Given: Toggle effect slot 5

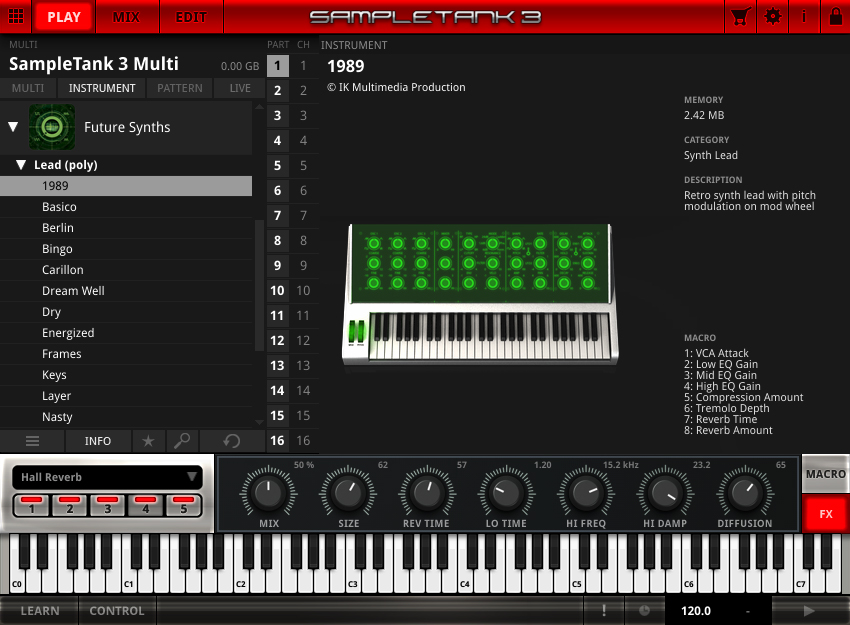Looking at the screenshot, I should click(x=183, y=505).
